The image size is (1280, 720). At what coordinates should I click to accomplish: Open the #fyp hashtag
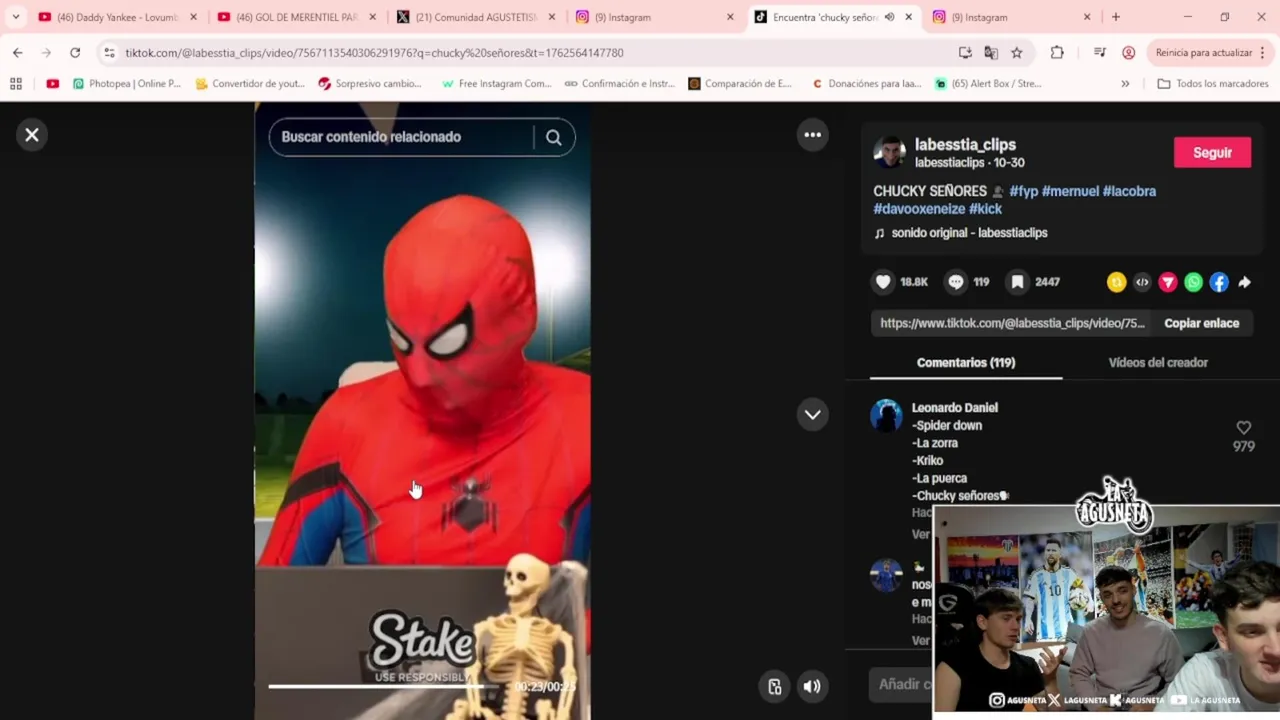click(x=1023, y=191)
